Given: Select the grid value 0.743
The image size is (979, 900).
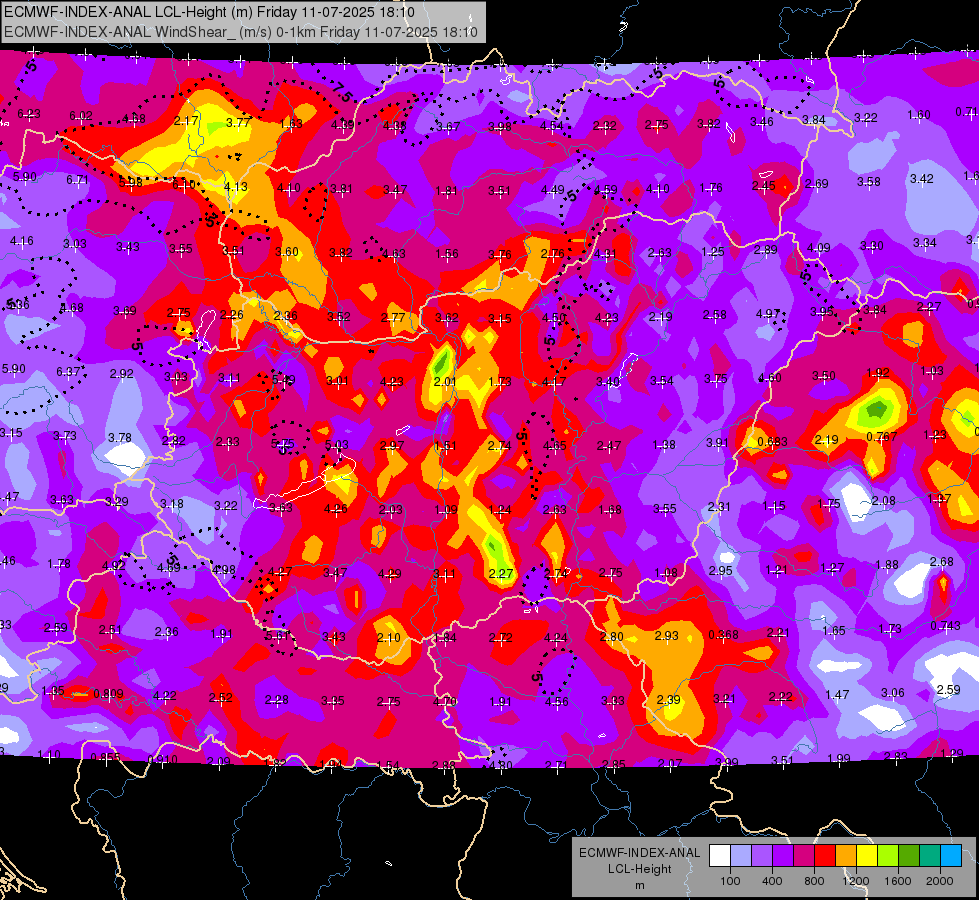Looking at the screenshot, I should (945, 626).
